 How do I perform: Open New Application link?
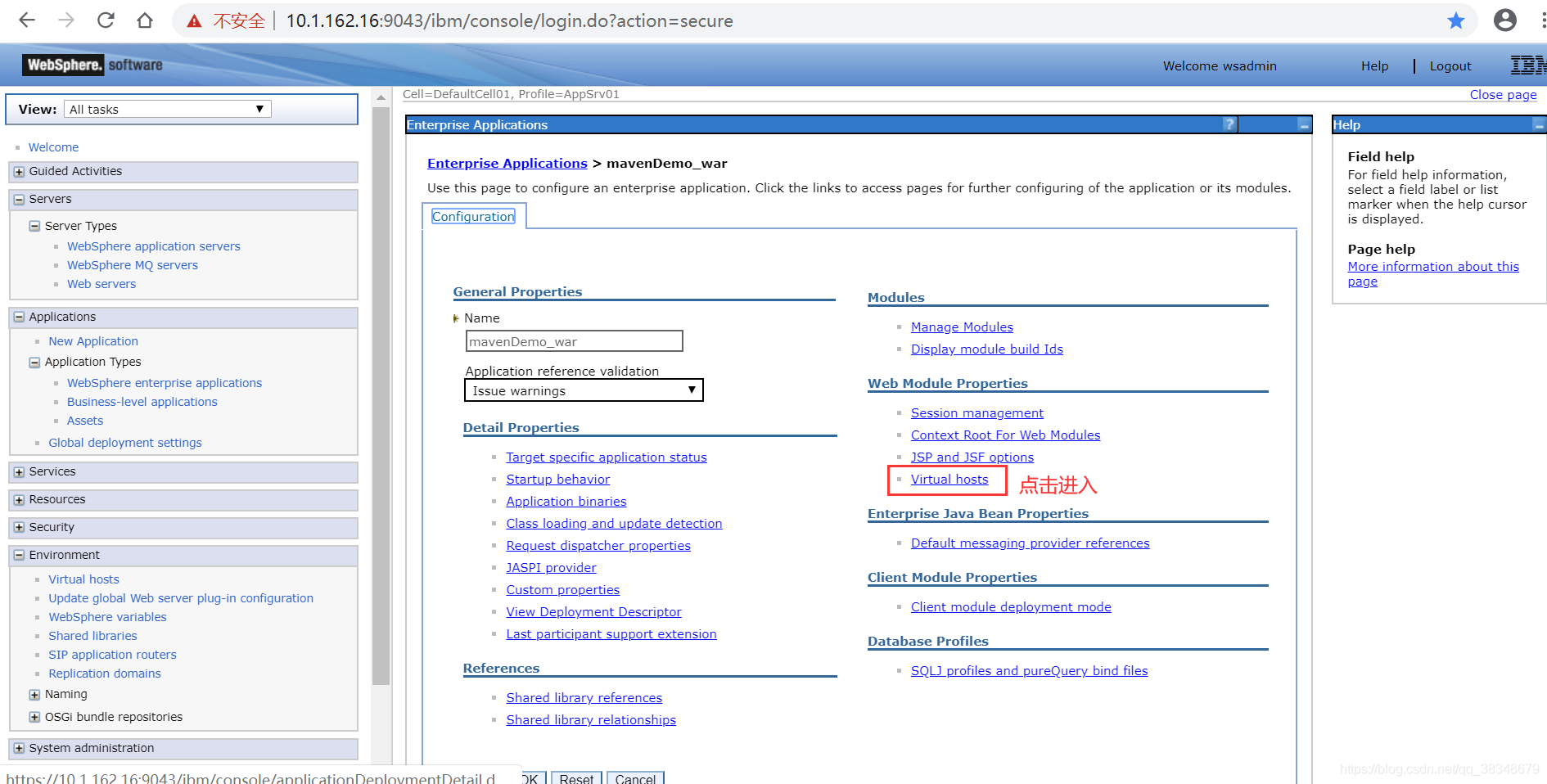coord(93,341)
